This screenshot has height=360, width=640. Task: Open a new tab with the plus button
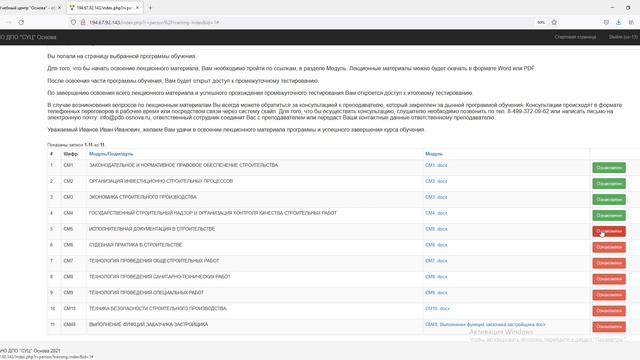tap(150, 8)
